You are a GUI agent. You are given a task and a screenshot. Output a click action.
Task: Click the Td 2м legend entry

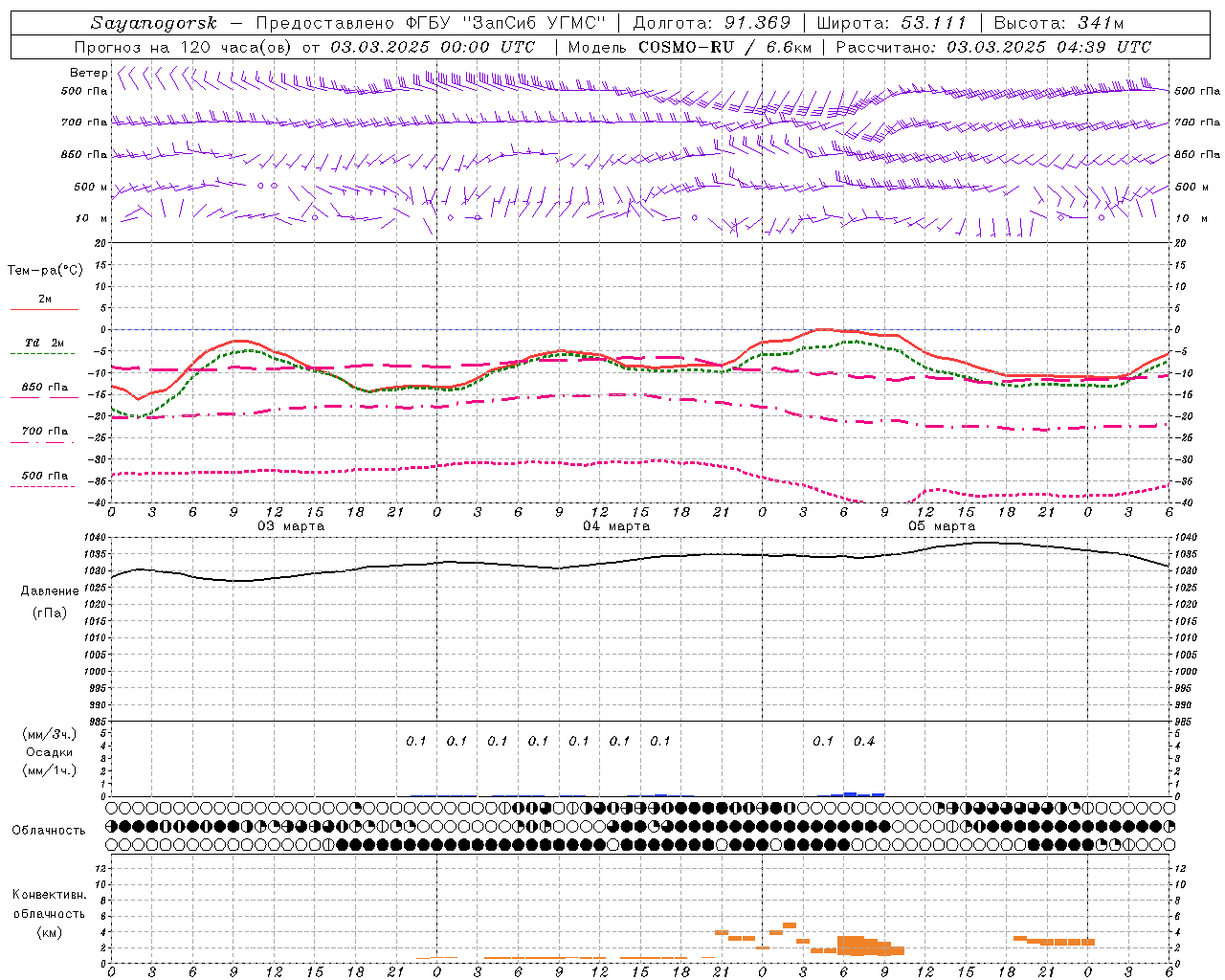tap(44, 343)
